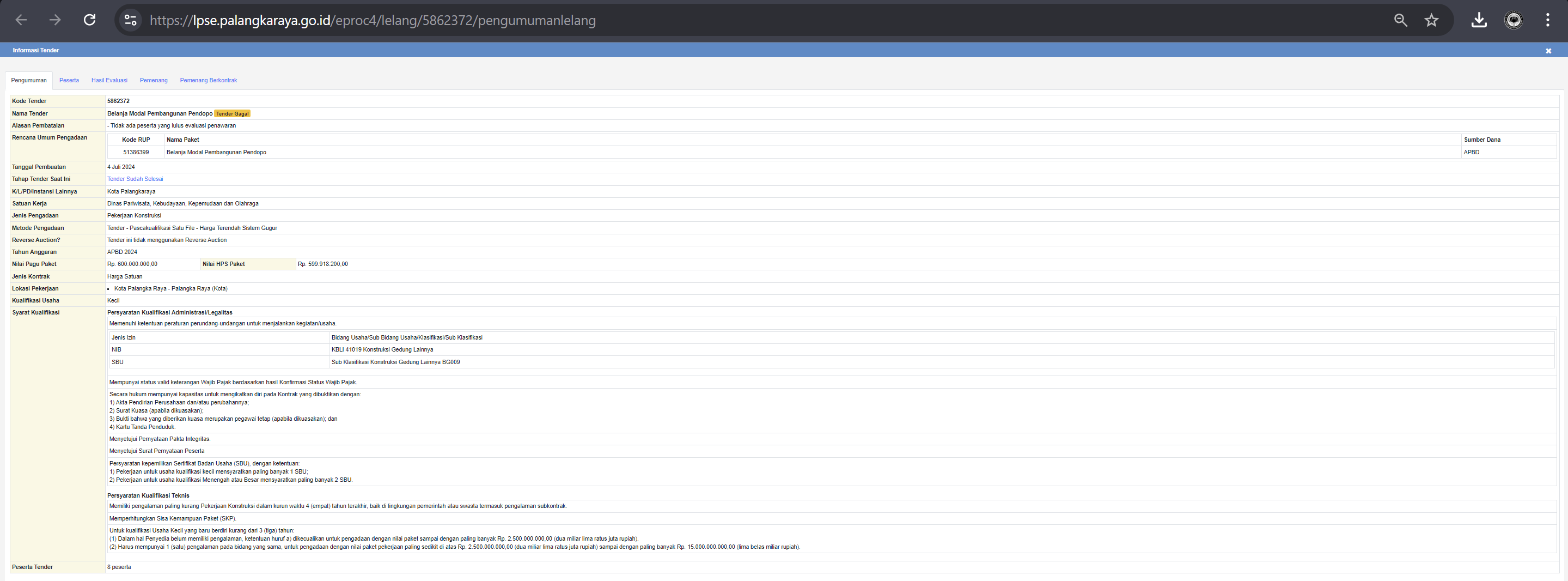Click the browser forward arrow

tap(56, 20)
